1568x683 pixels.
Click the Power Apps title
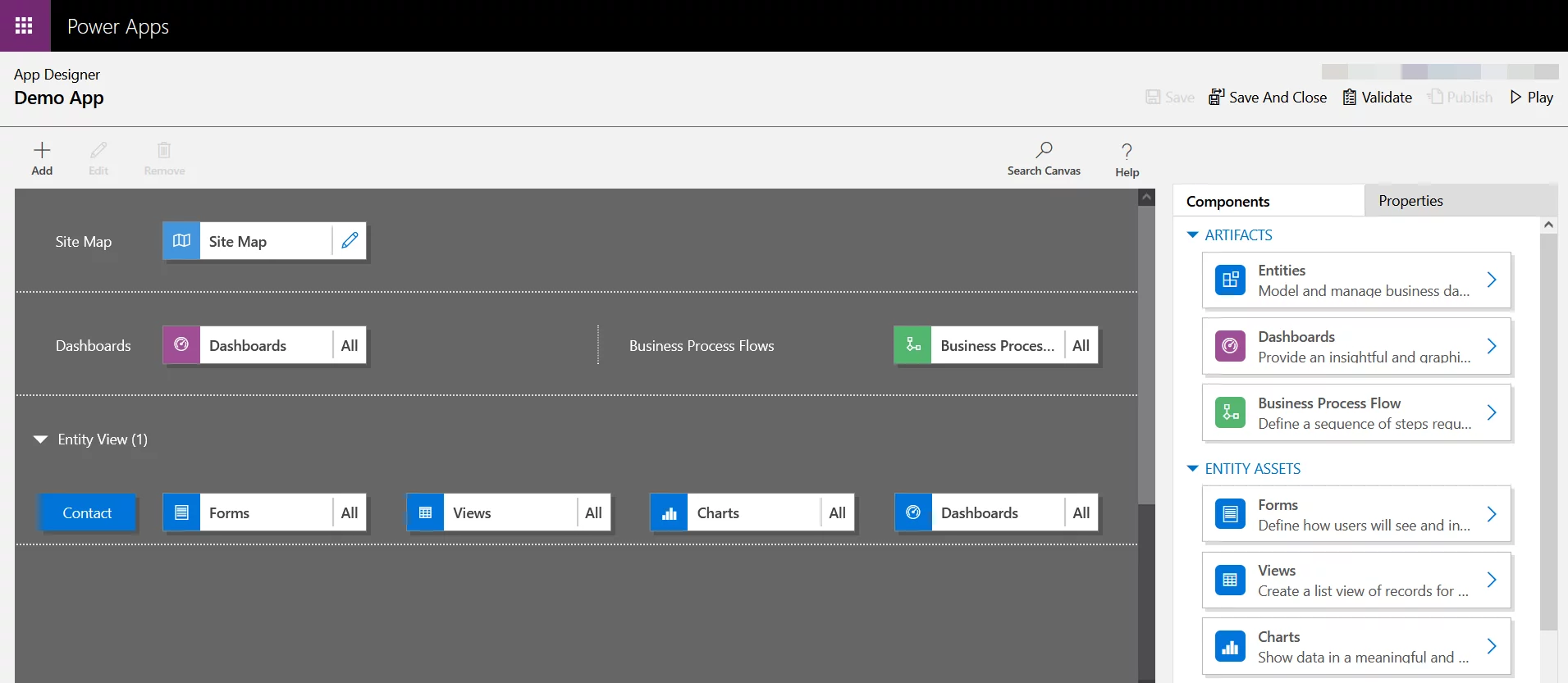tap(118, 26)
